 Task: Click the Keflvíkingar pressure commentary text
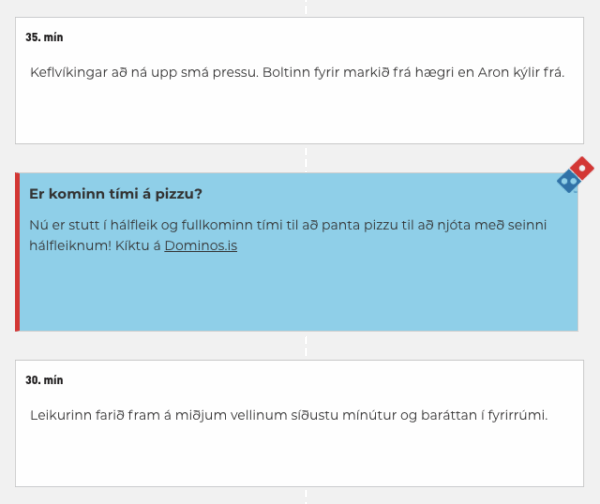pos(297,72)
